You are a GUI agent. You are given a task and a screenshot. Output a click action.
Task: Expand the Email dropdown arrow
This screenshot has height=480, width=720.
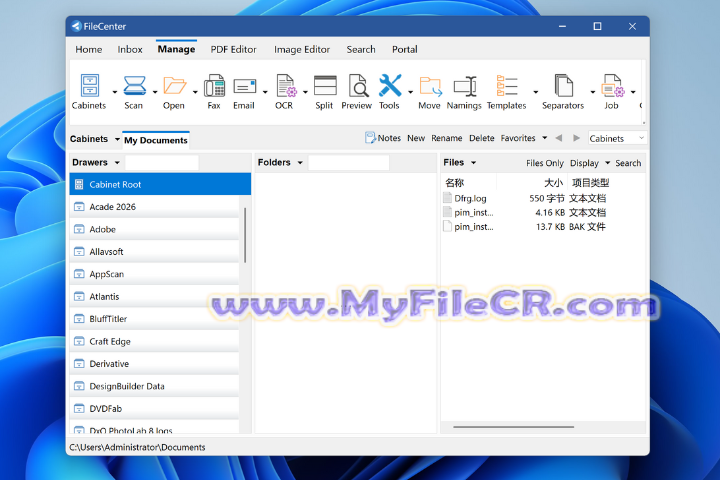coord(265,92)
